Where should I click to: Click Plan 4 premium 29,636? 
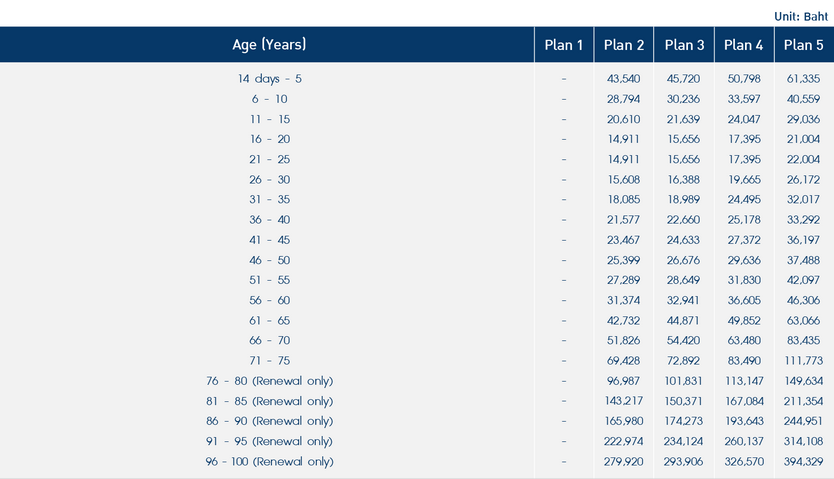pyautogui.click(x=744, y=260)
